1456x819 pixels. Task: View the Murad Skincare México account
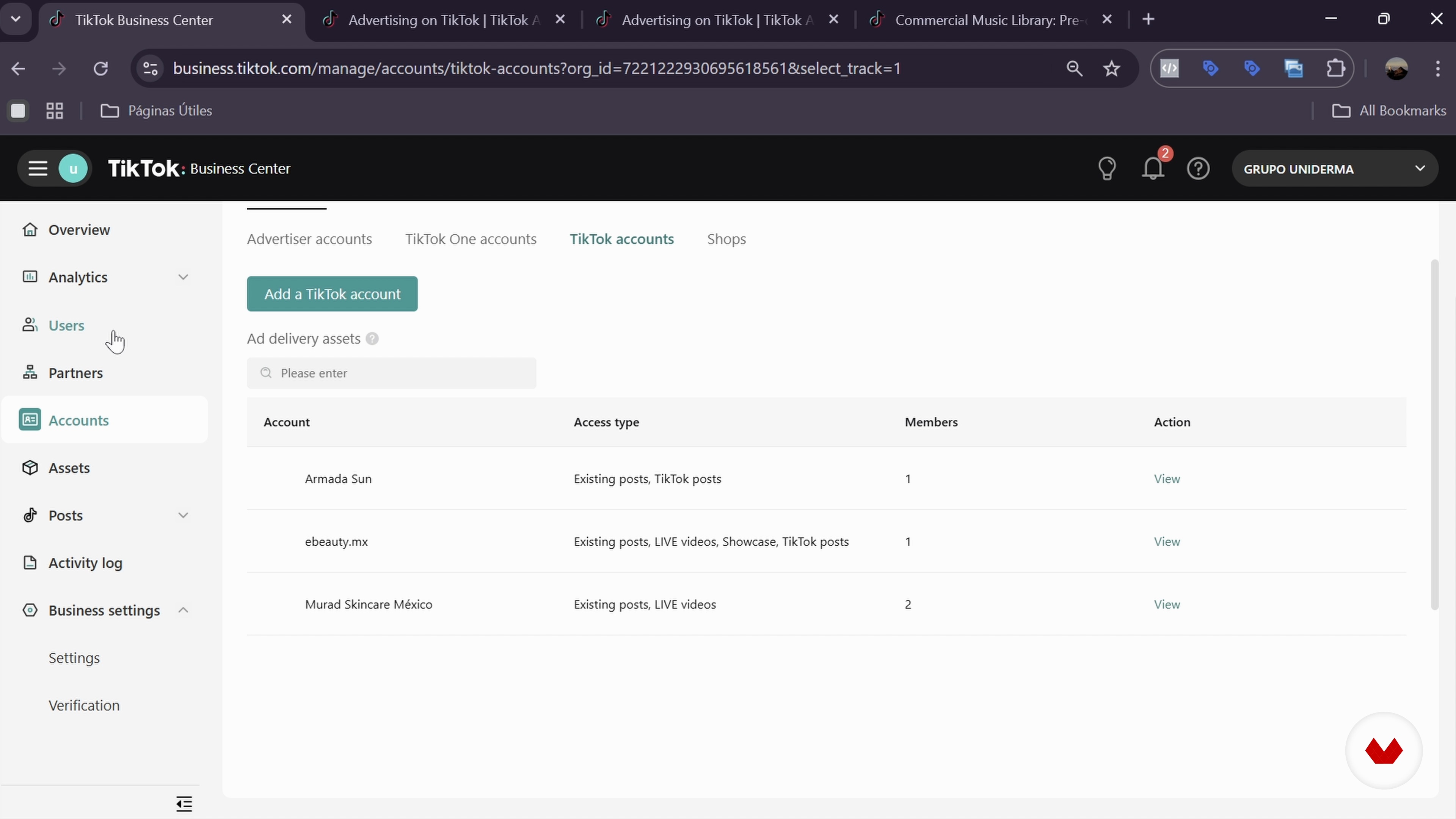coord(1167,604)
